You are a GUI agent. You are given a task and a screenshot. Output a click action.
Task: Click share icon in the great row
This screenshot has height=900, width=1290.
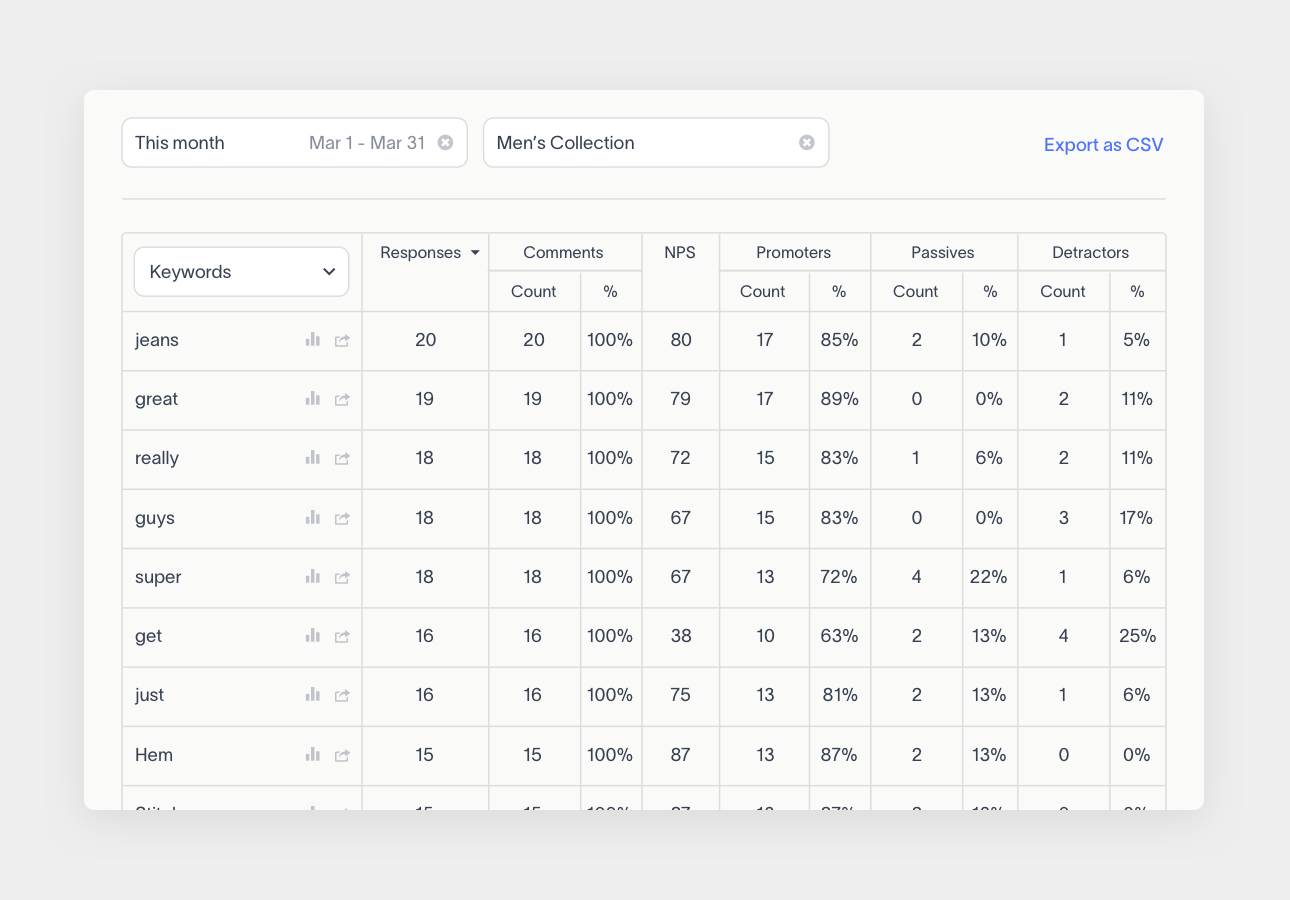tap(342, 400)
